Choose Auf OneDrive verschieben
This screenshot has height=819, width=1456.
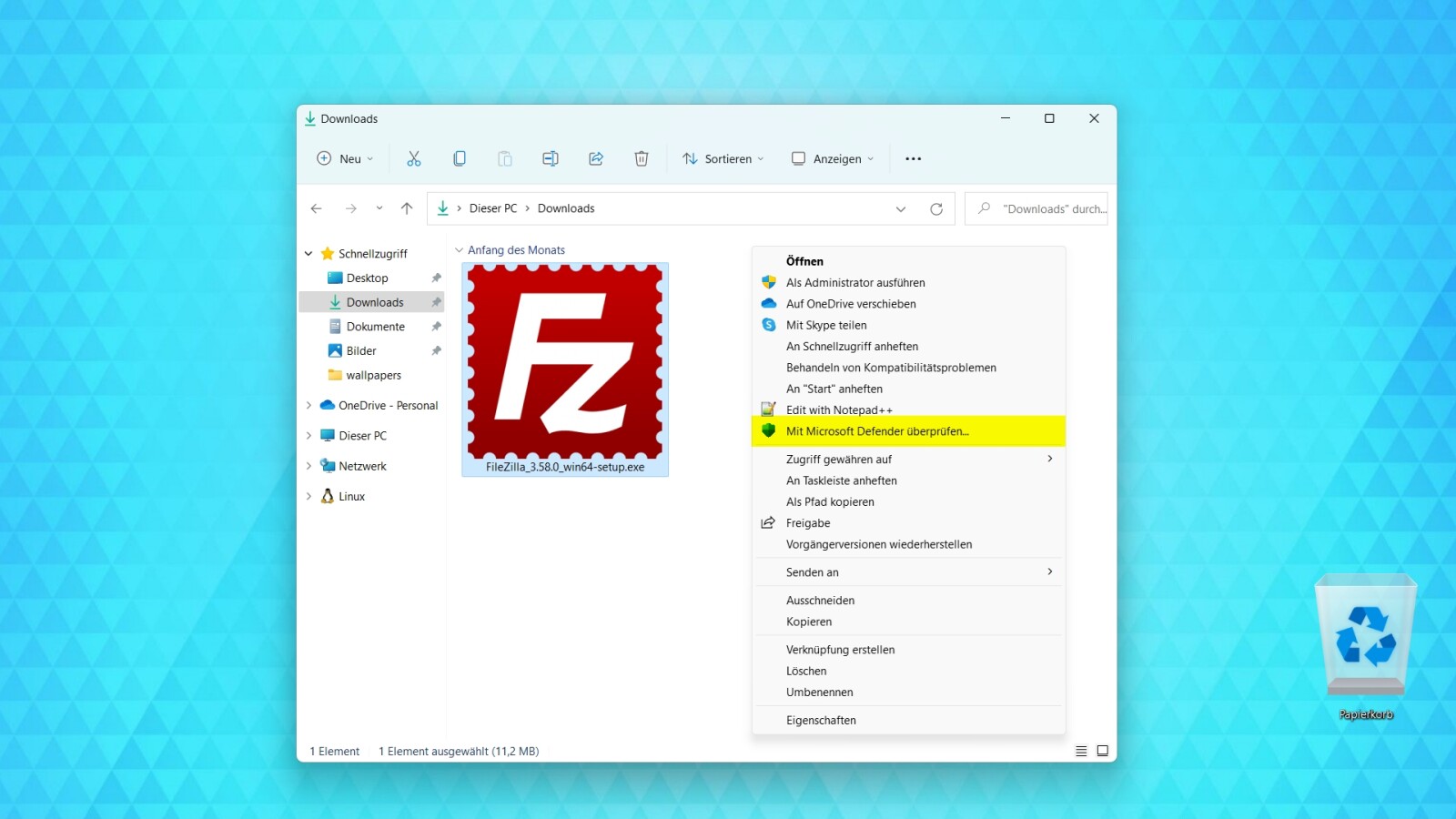click(x=908, y=304)
